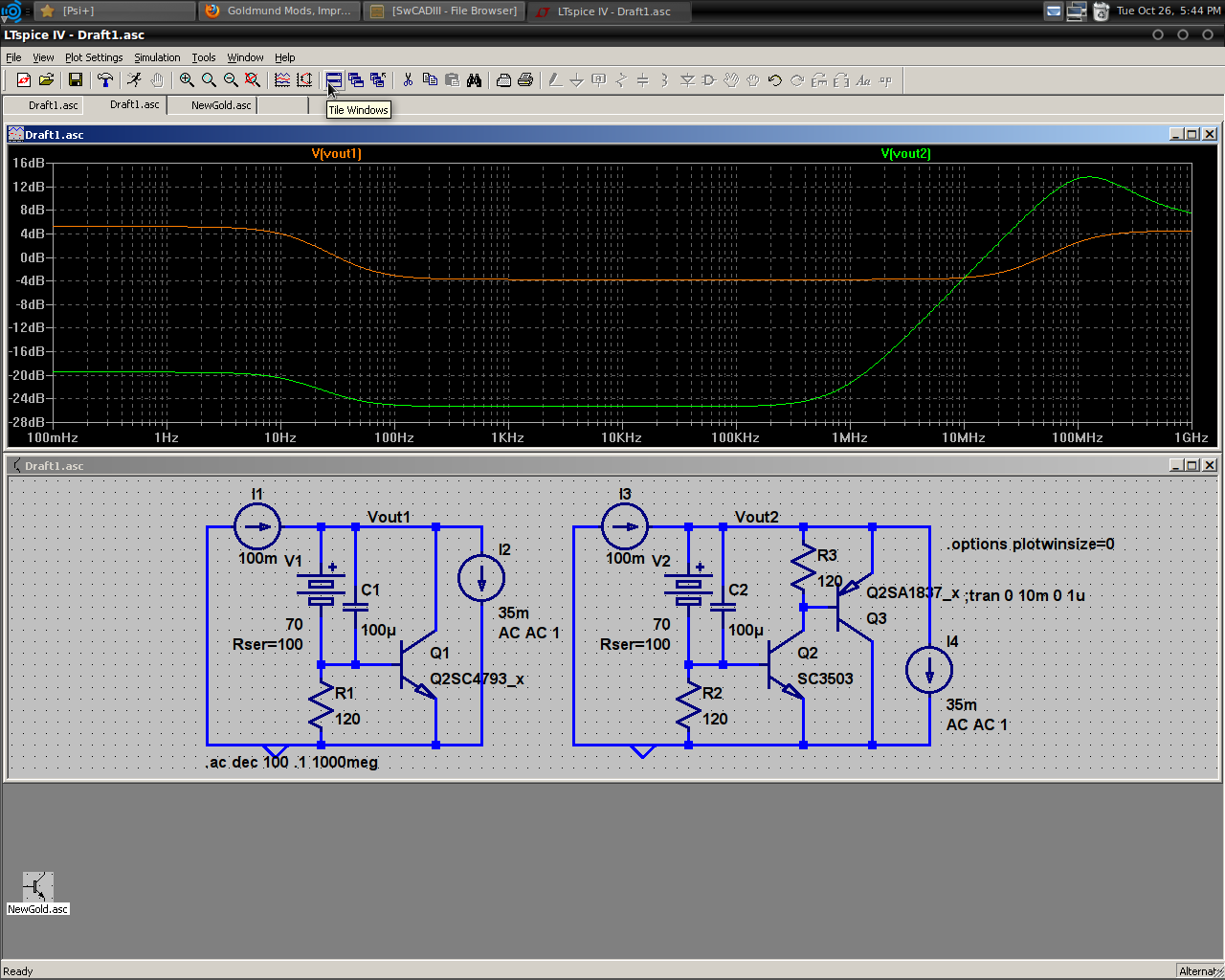The width and height of the screenshot is (1225, 980).
Task: Click the V(vout1) trace label
Action: click(337, 153)
